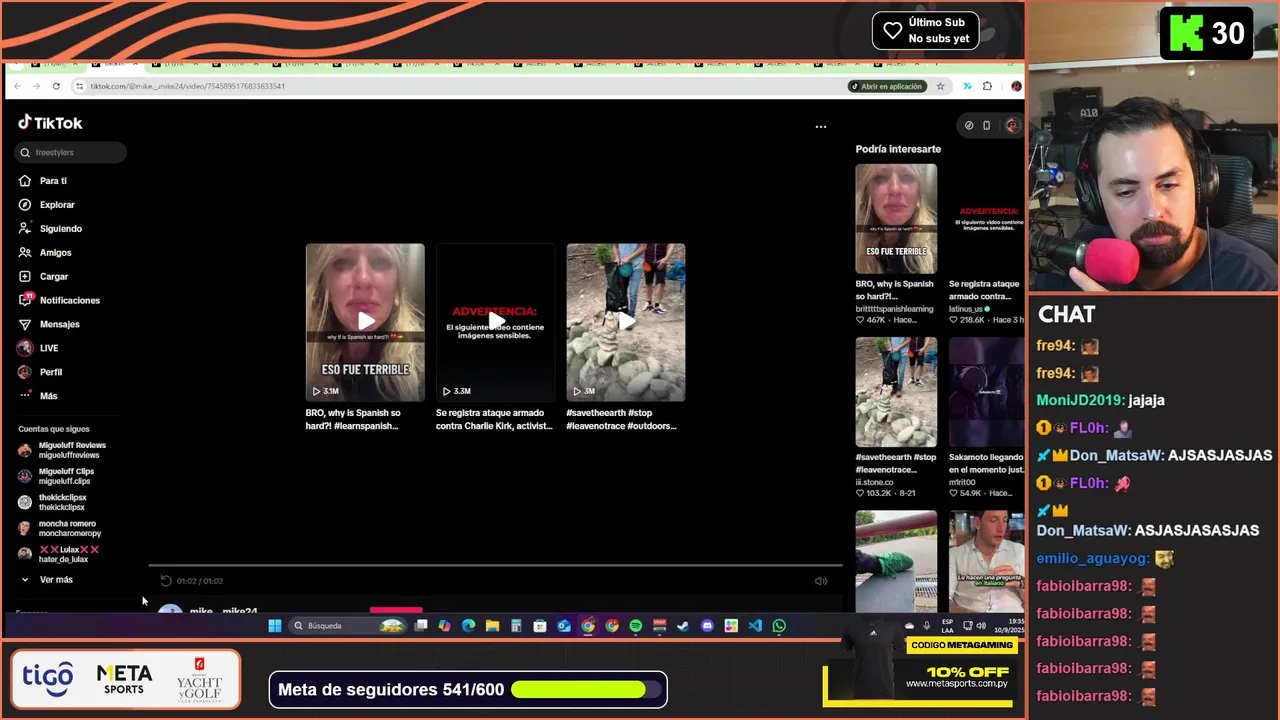Play the stacked stones video in center
This screenshot has width=1280, height=720.
point(626,322)
